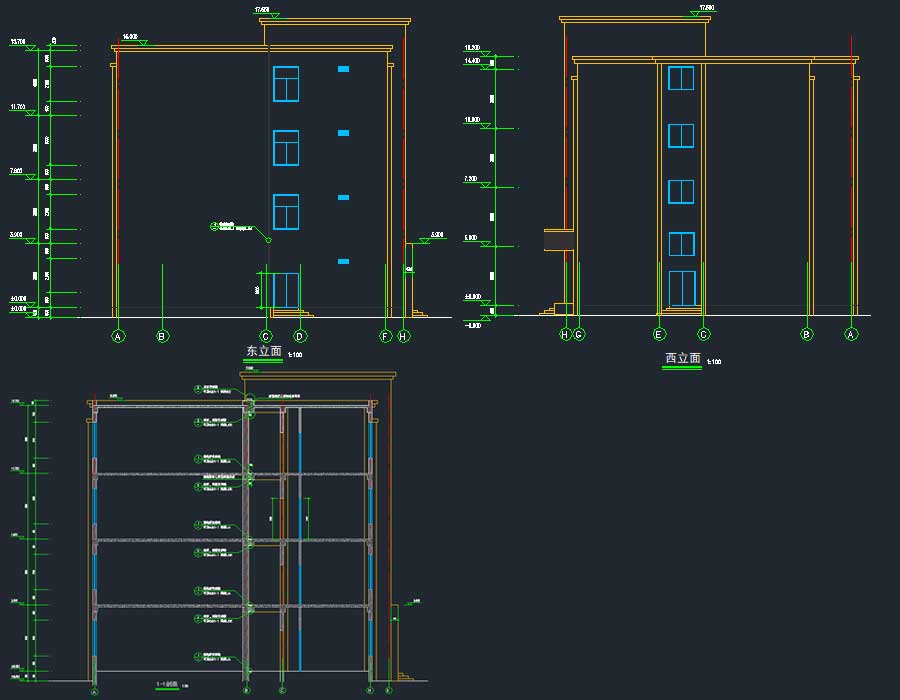Image resolution: width=900 pixels, height=700 pixels.
Task: Select top window in west elevation stair tower
Action: point(681,78)
